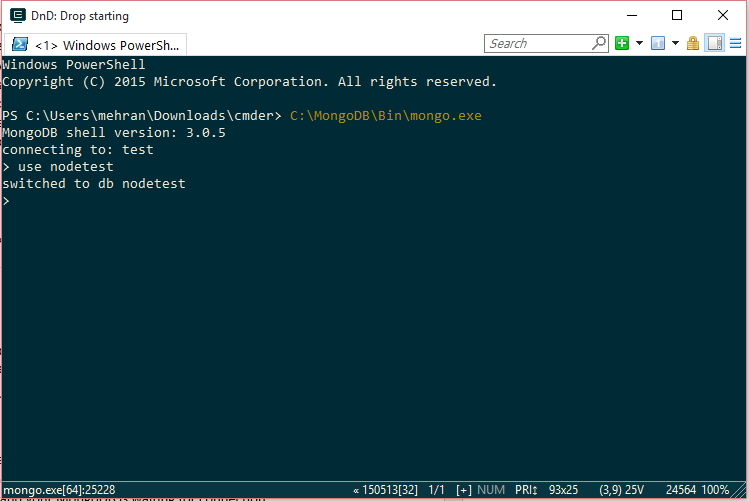This screenshot has width=749, height=501.
Task: Click the [+] new console status item
Action: click(463, 490)
